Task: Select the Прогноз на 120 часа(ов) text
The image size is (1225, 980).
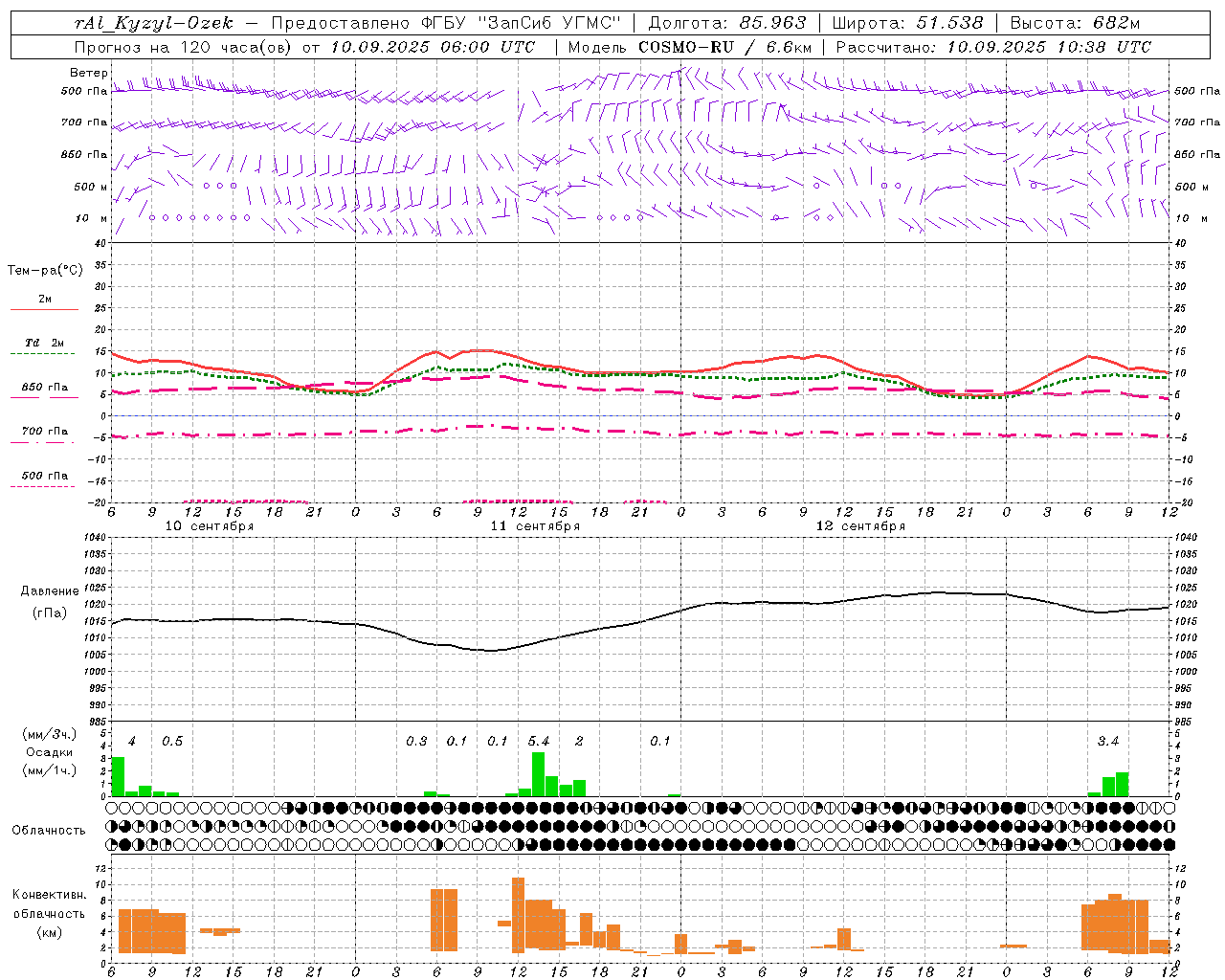Action: [185, 47]
